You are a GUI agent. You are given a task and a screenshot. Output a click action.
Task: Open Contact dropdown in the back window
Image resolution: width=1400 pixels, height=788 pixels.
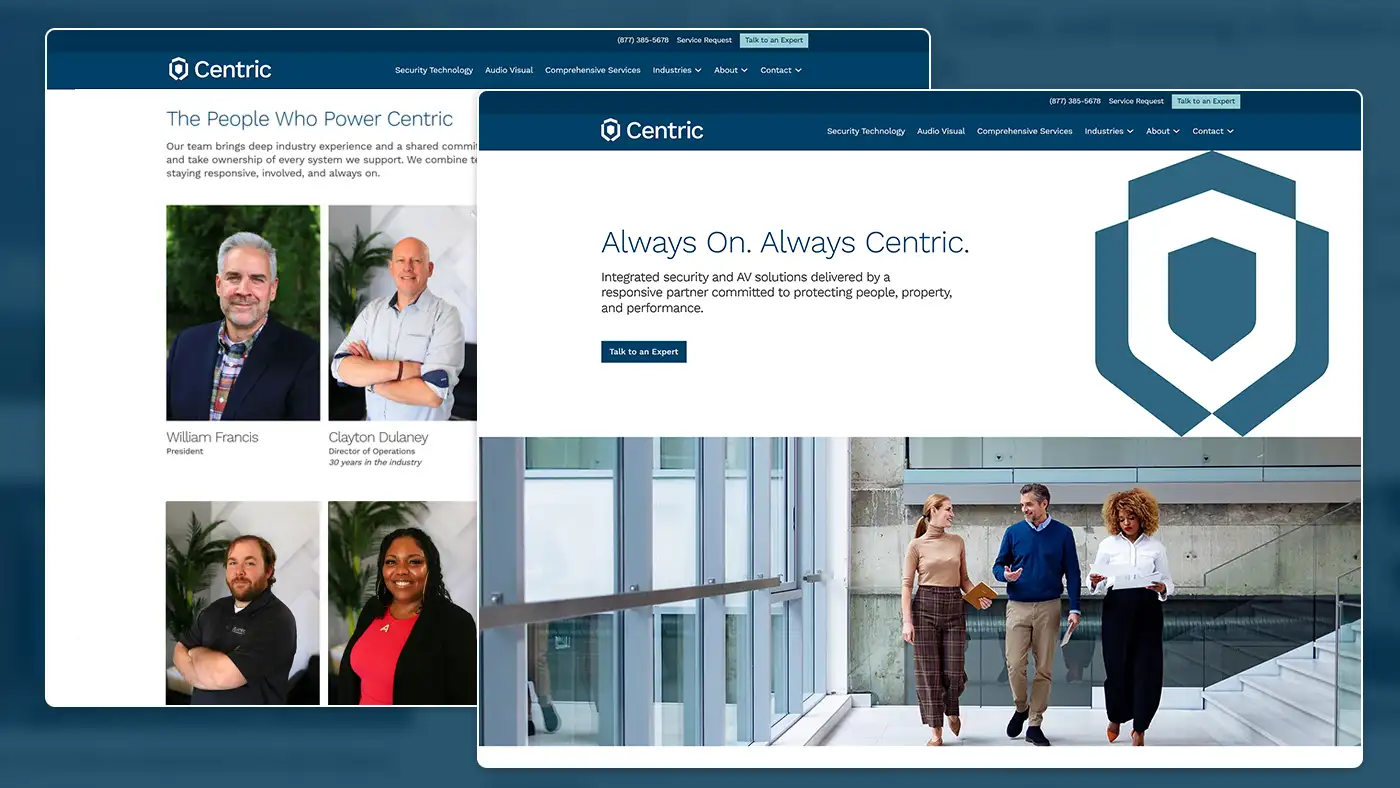(x=781, y=70)
